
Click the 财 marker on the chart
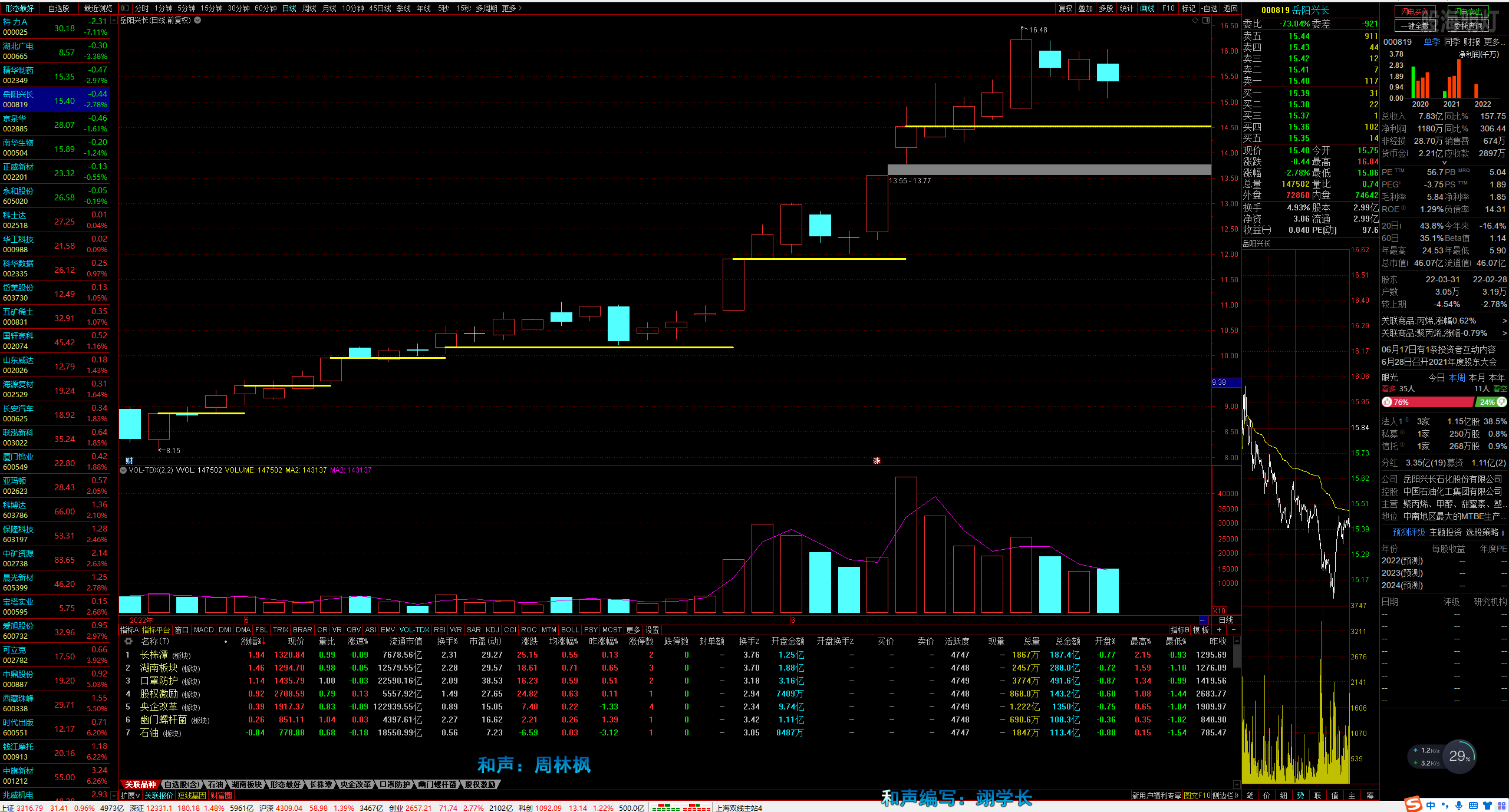coord(129,461)
